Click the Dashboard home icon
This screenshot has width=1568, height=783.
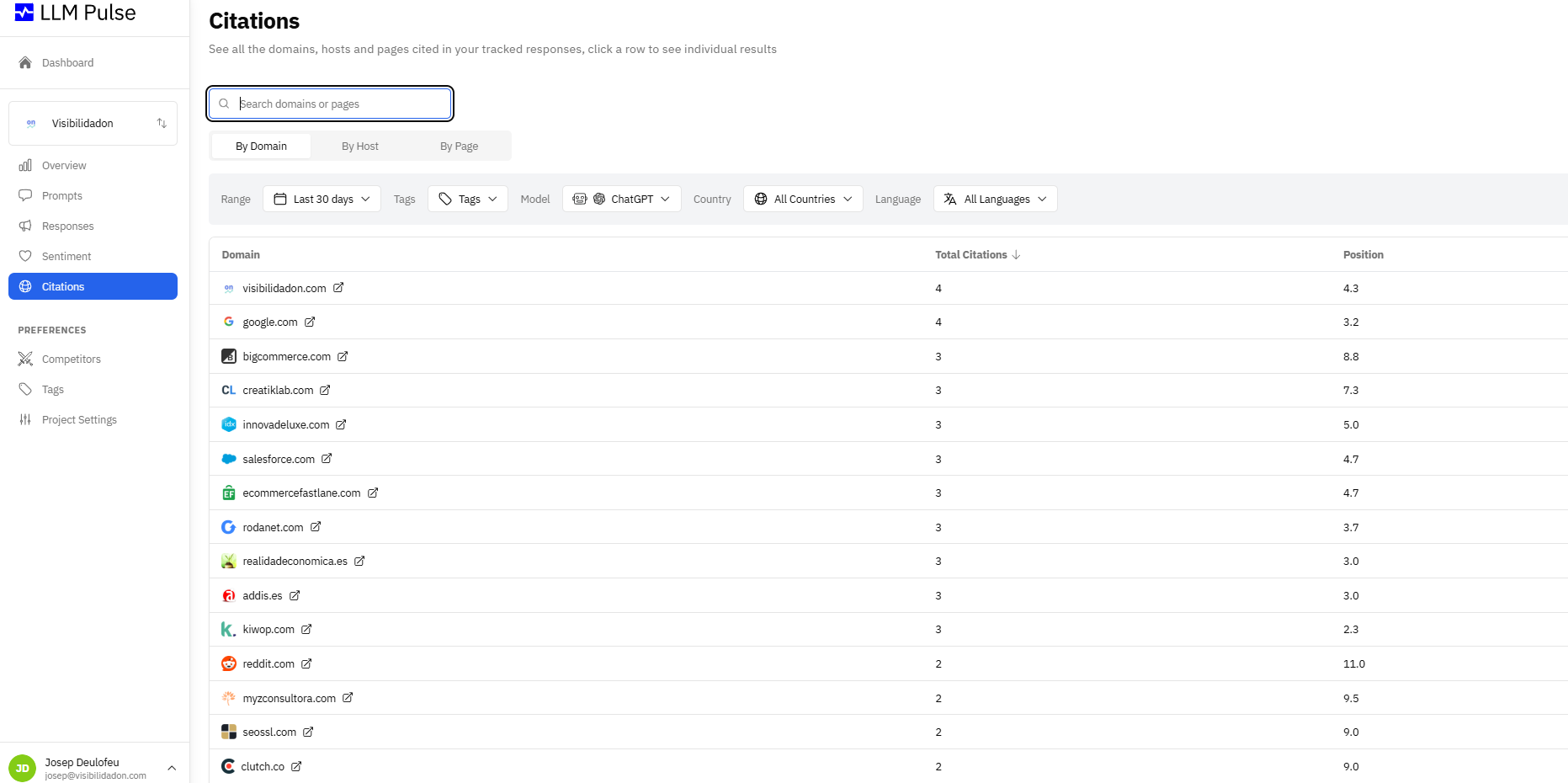pos(25,62)
